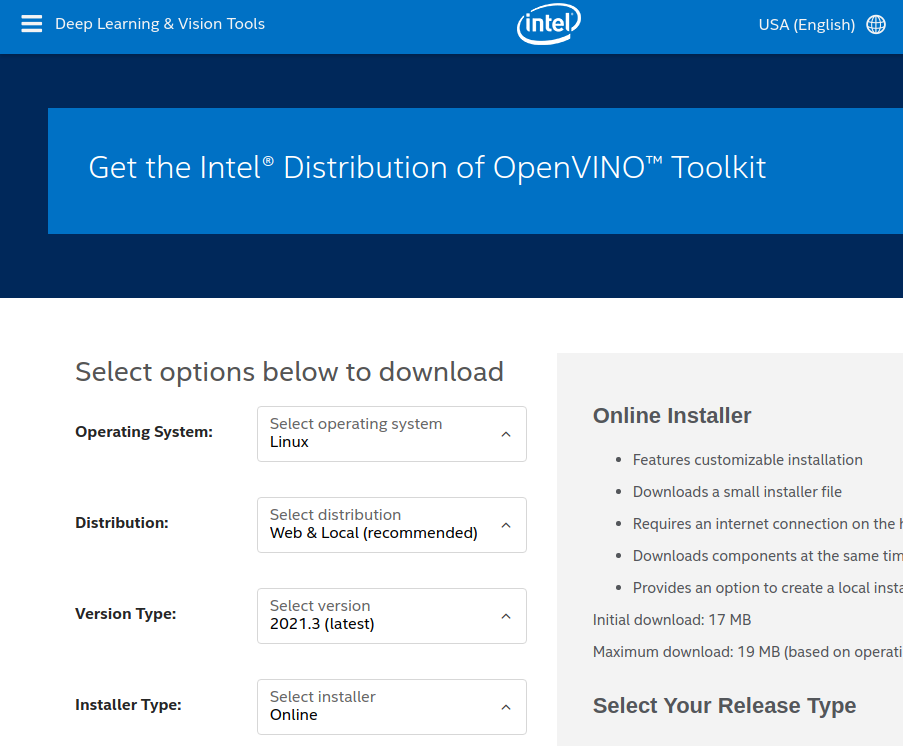Click the 'Downloads components at the same' bullet
The width and height of the screenshot is (903, 746).
tap(767, 556)
